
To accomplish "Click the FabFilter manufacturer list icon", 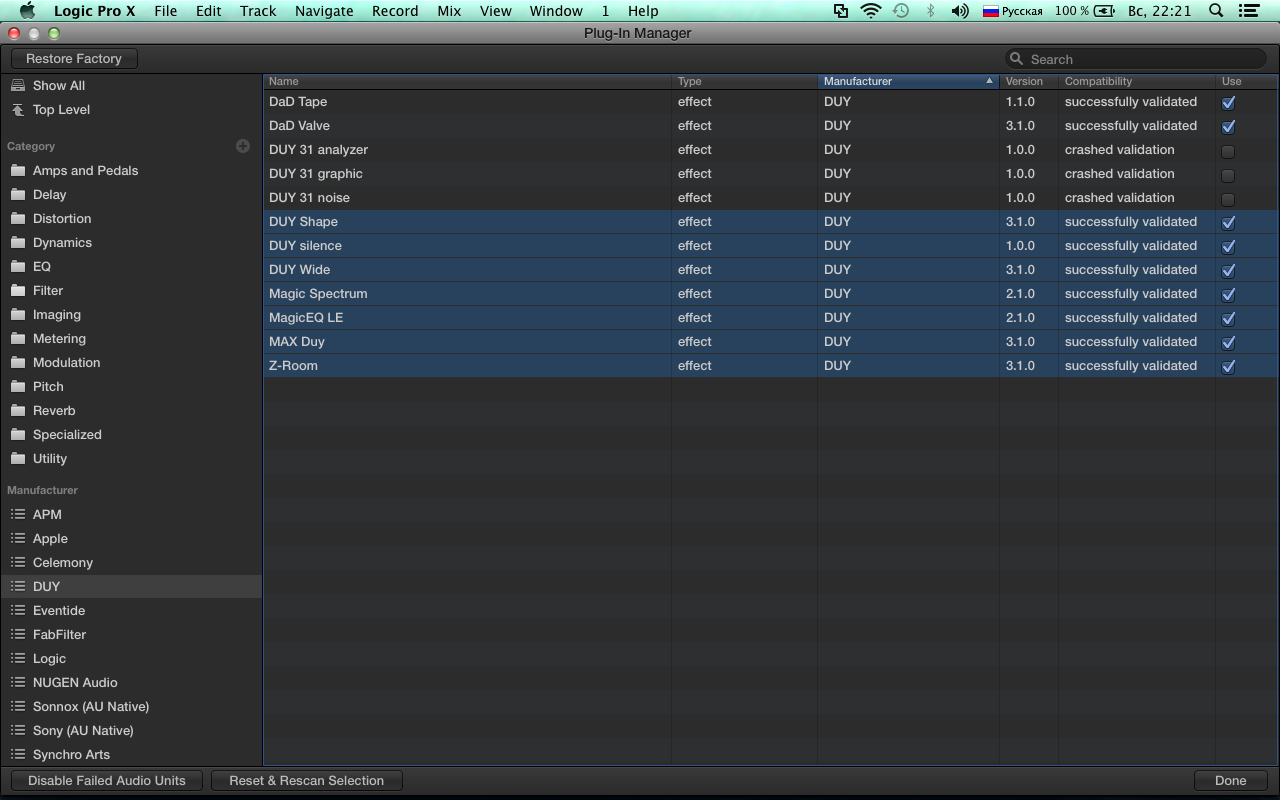I will 18,635.
